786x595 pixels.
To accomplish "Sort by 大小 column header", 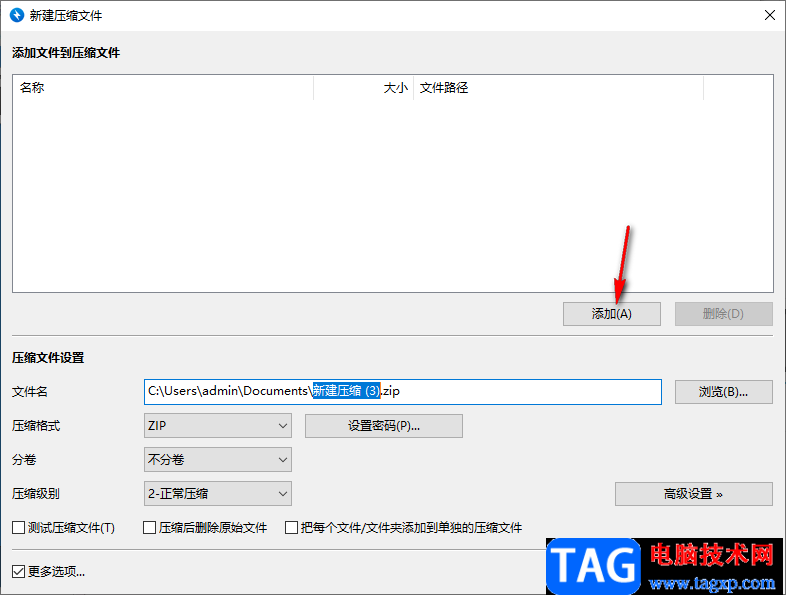I will point(363,88).
